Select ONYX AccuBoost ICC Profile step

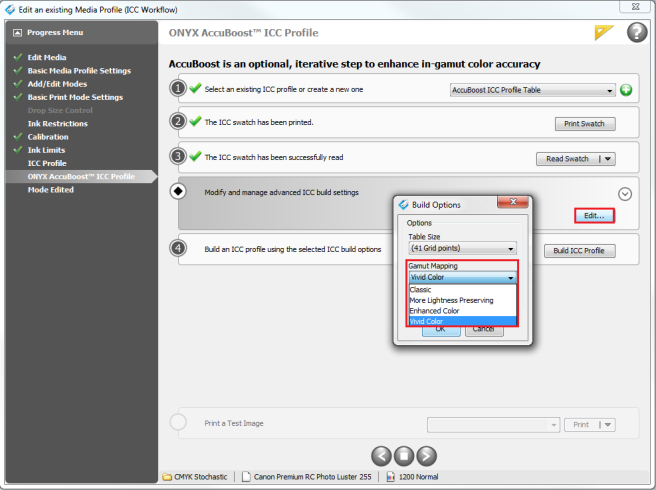[81, 177]
